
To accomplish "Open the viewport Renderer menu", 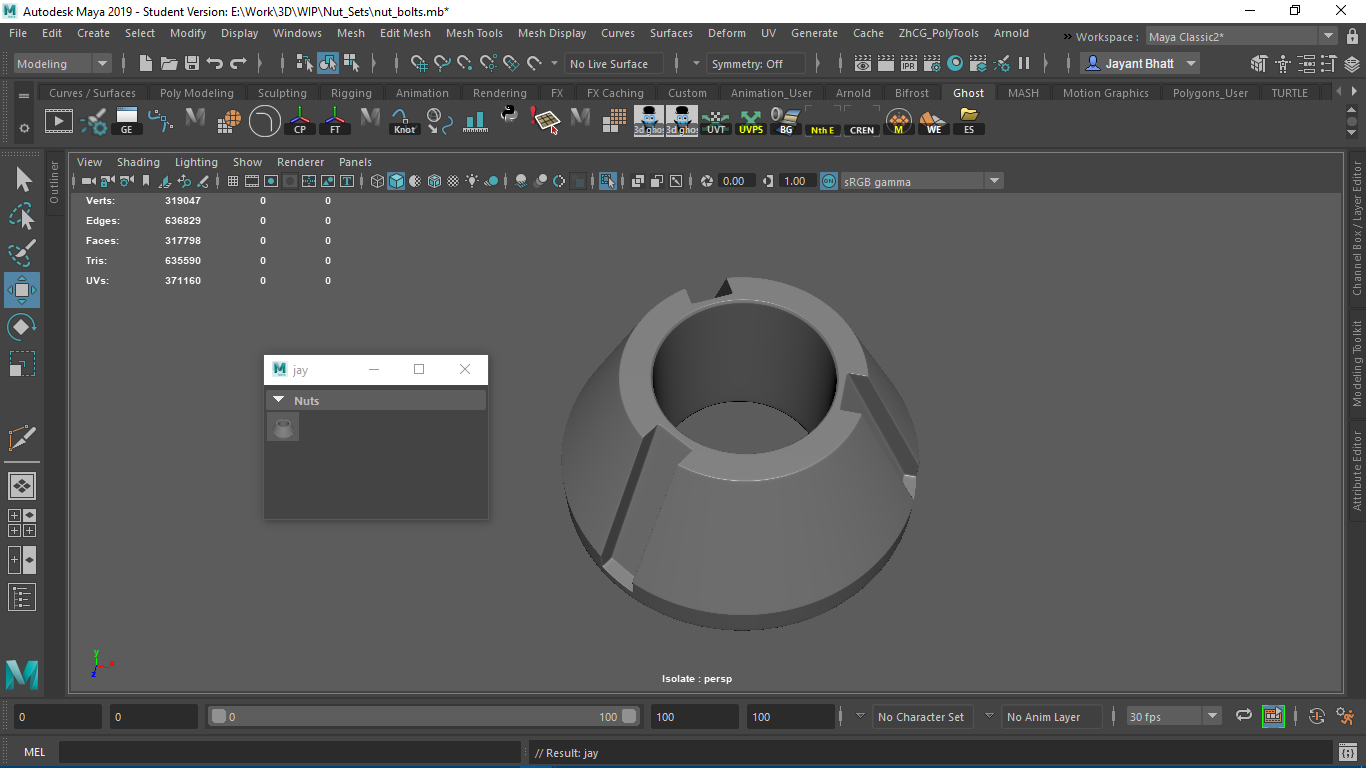I will click(x=301, y=162).
